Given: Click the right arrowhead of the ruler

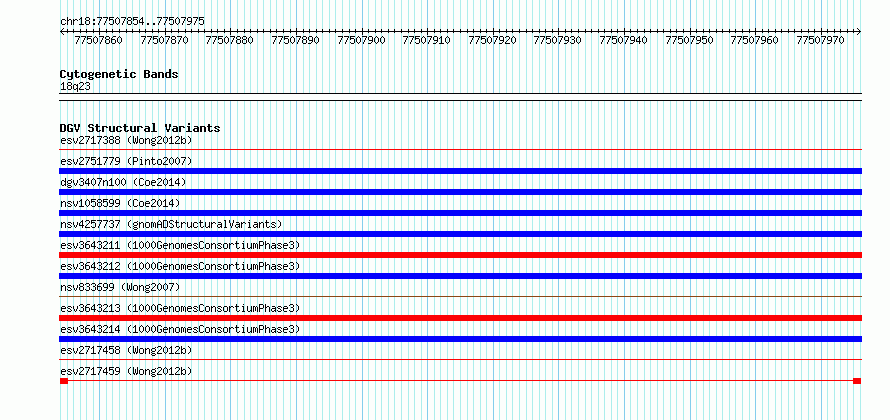Looking at the screenshot, I should 859,32.
